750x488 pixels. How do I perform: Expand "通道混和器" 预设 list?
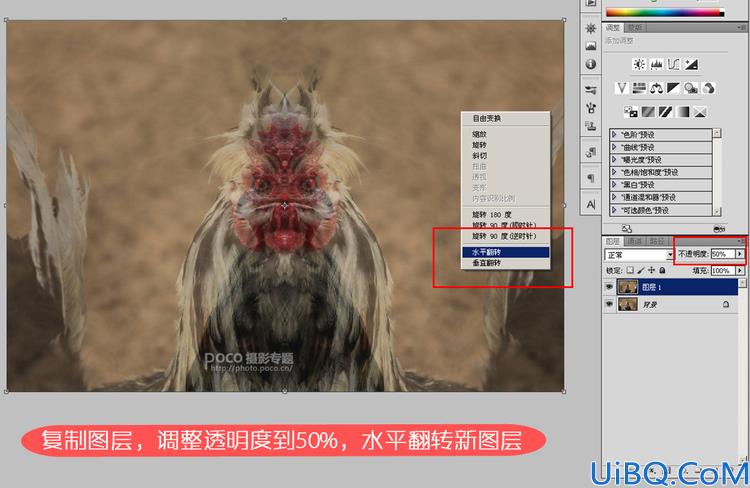614,197
